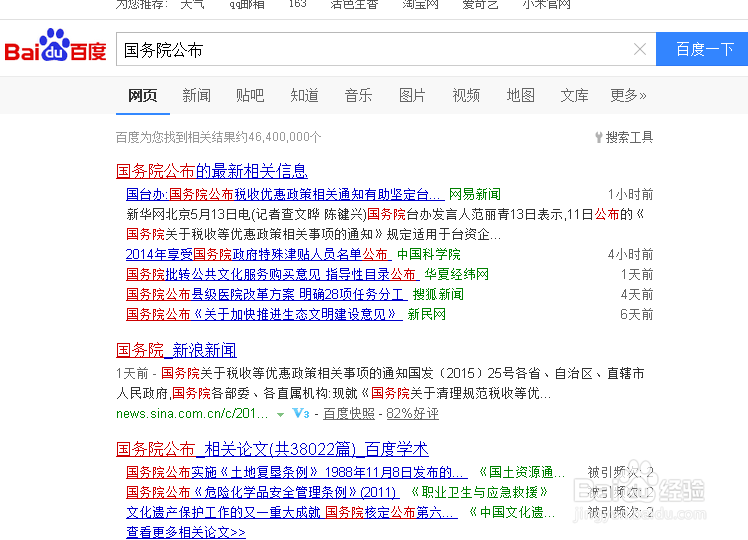Click the 搜狐新闻 source label
Image resolution: width=748 pixels, height=540 pixels.
point(438,294)
